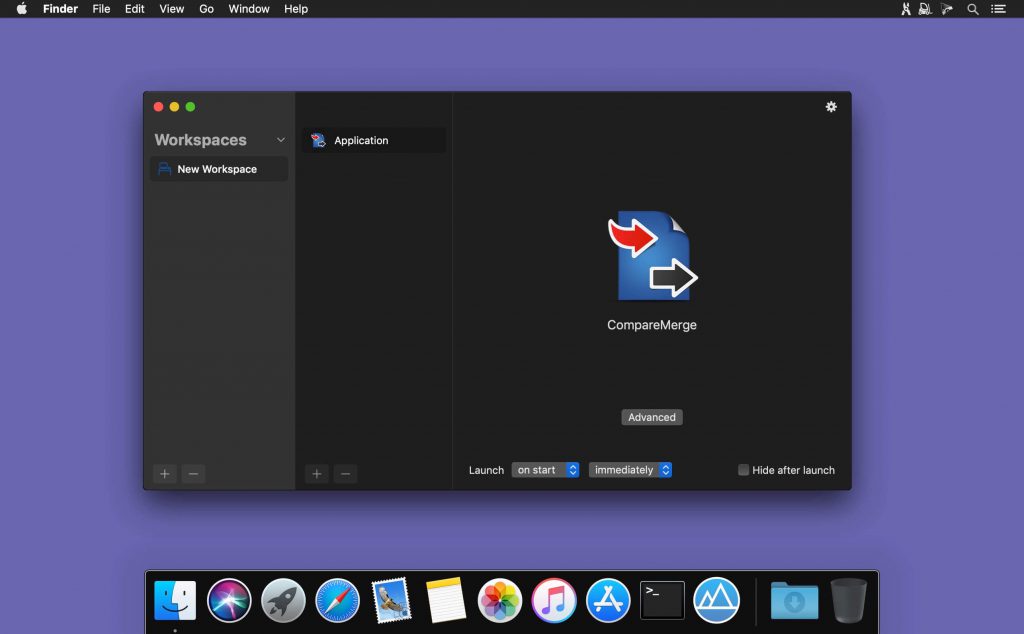Viewport: 1024px width, 634px height.
Task: Open Spotlight search in the menu bar
Action: [x=972, y=9]
